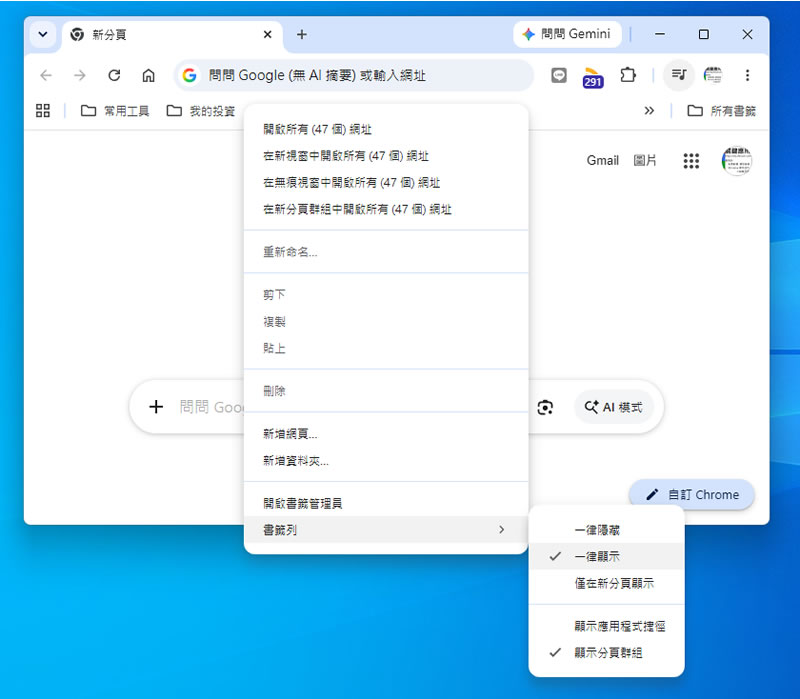Search by image with Lens icon
The width and height of the screenshot is (800, 699).
point(545,407)
